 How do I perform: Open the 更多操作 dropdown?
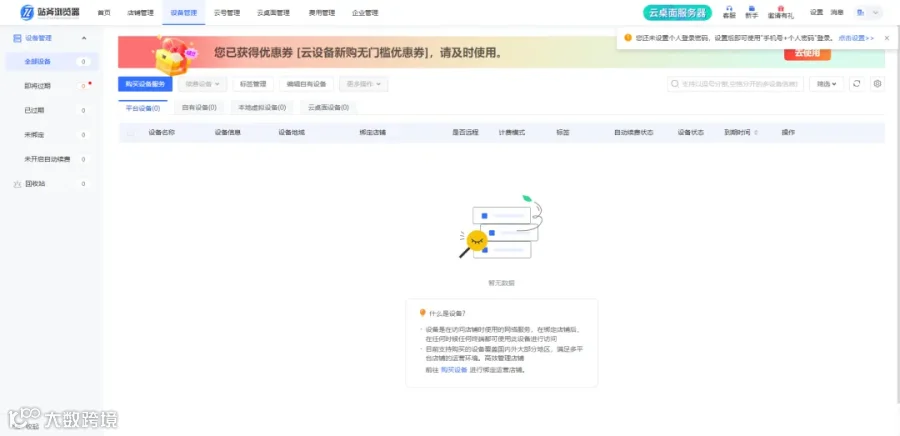point(364,84)
